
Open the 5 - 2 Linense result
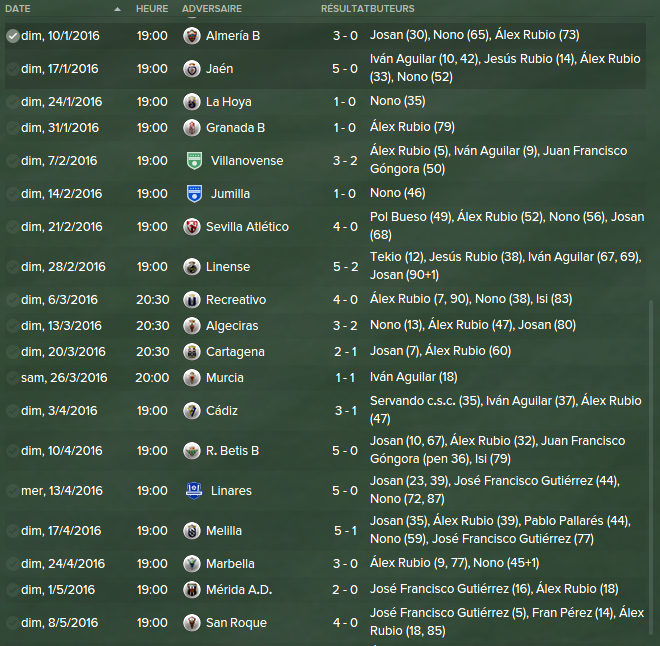344,267
